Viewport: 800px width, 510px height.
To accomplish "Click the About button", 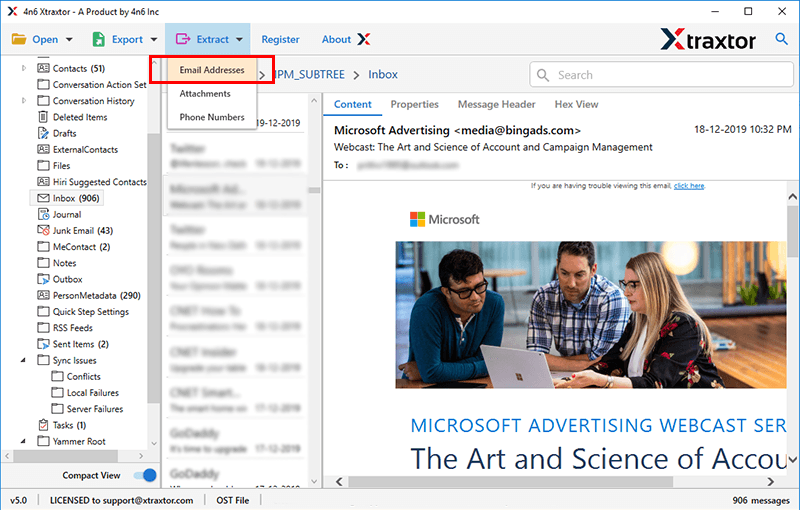I will 336,39.
